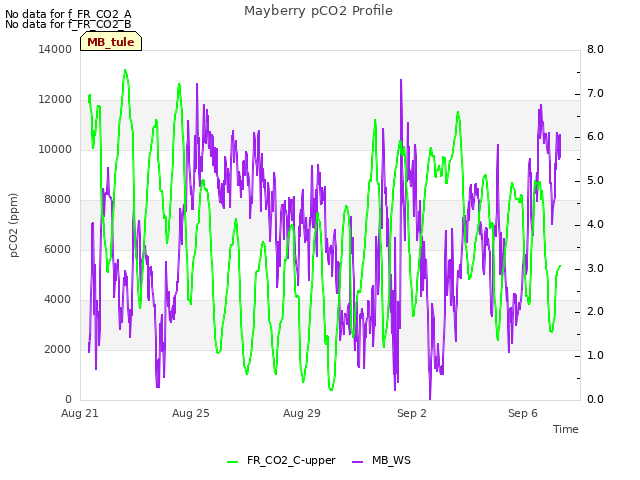640x480 pixels.
Task: Click the 'No data for f_FR_CO2_A' message
Action: [x=68, y=14]
